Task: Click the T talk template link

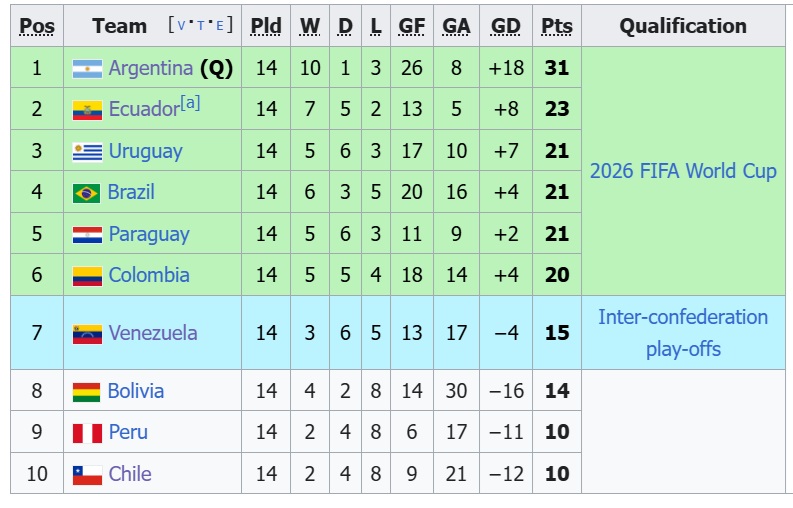Action: coord(201,25)
